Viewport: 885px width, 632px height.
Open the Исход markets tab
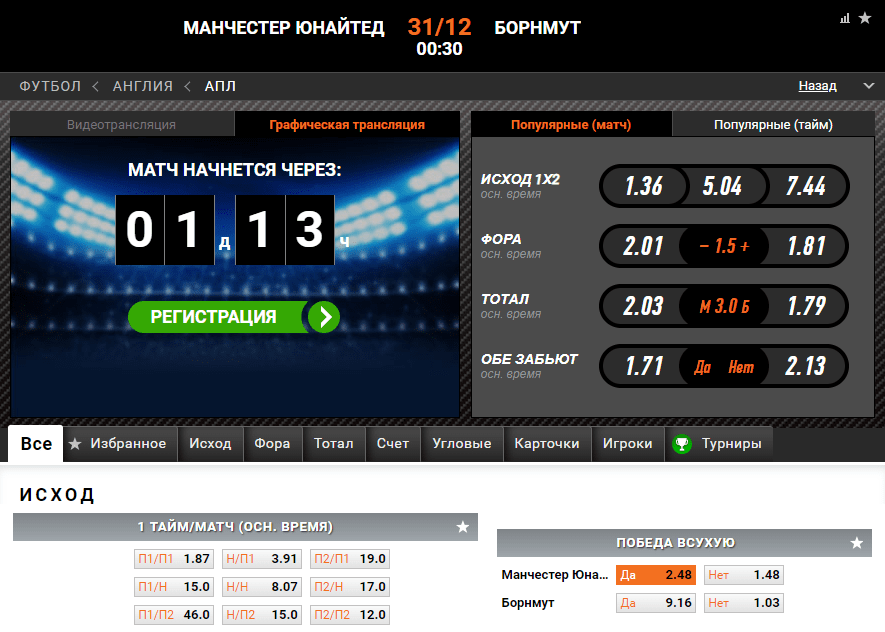[x=211, y=444]
